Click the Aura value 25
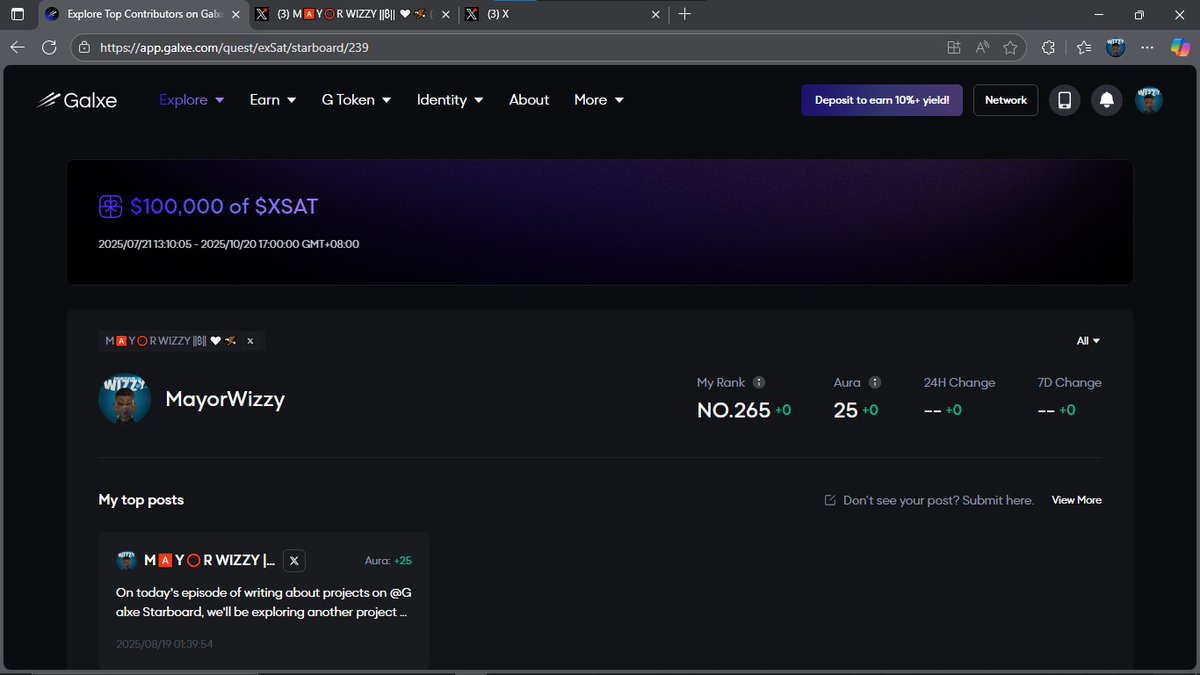 click(x=845, y=410)
